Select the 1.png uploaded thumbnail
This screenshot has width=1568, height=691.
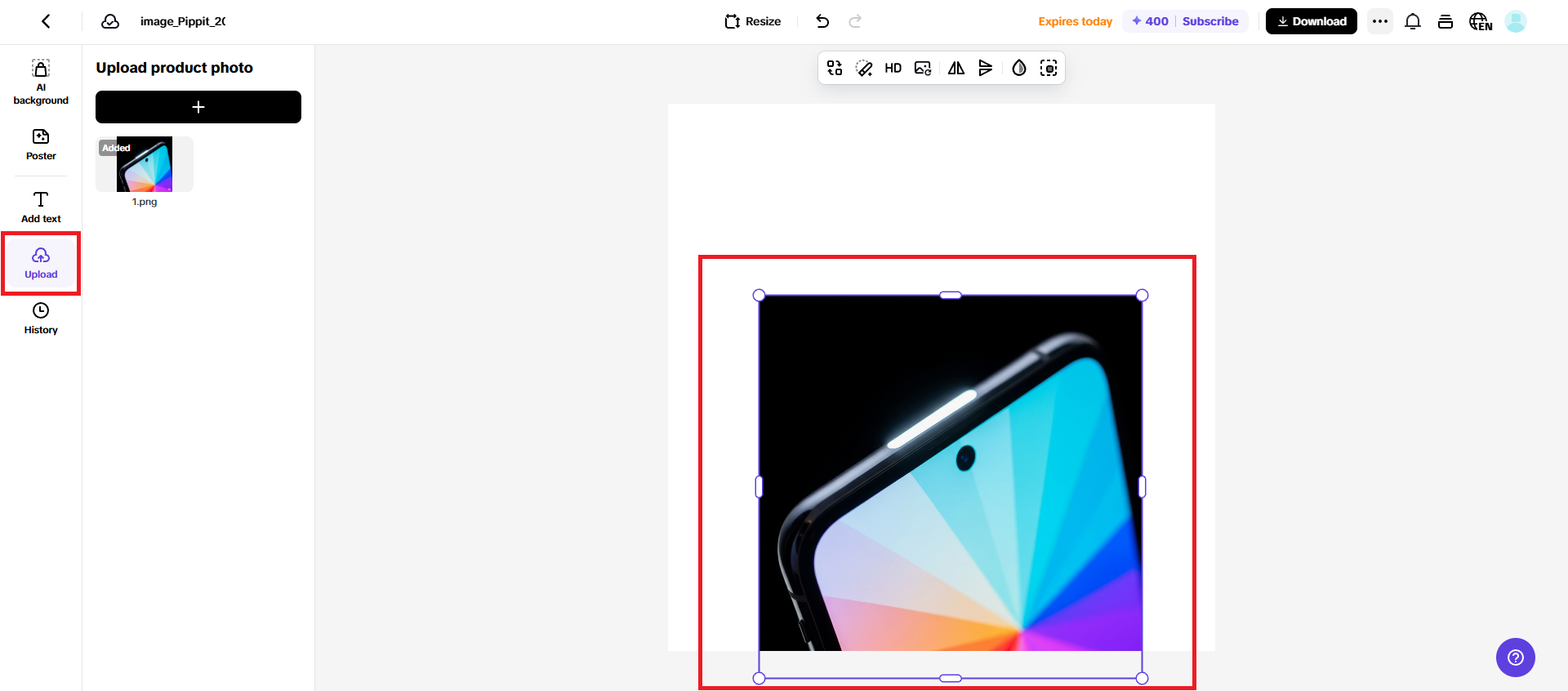pos(145,164)
